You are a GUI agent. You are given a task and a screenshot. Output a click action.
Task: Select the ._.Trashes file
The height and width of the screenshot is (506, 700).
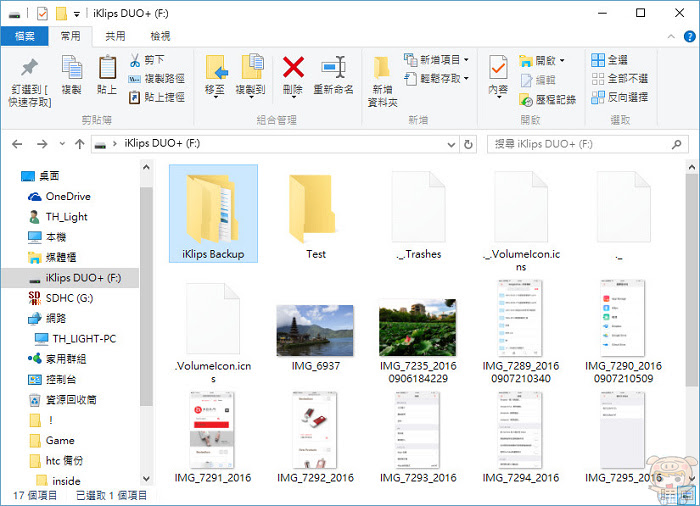coord(418,217)
